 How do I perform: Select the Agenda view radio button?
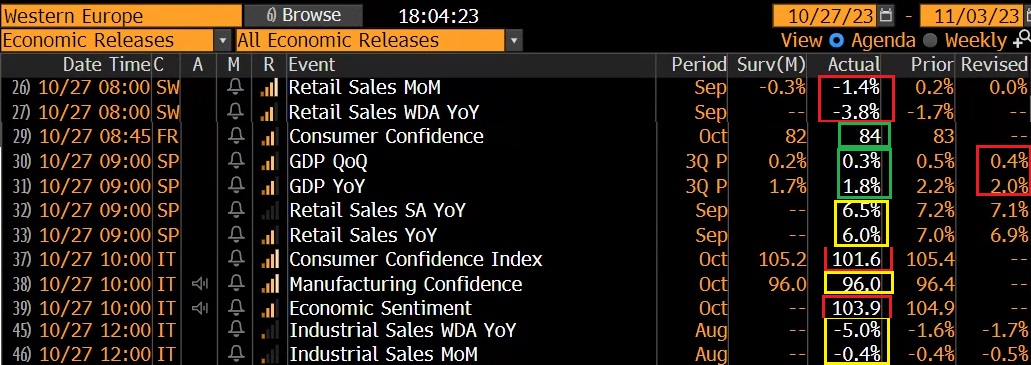(x=836, y=41)
